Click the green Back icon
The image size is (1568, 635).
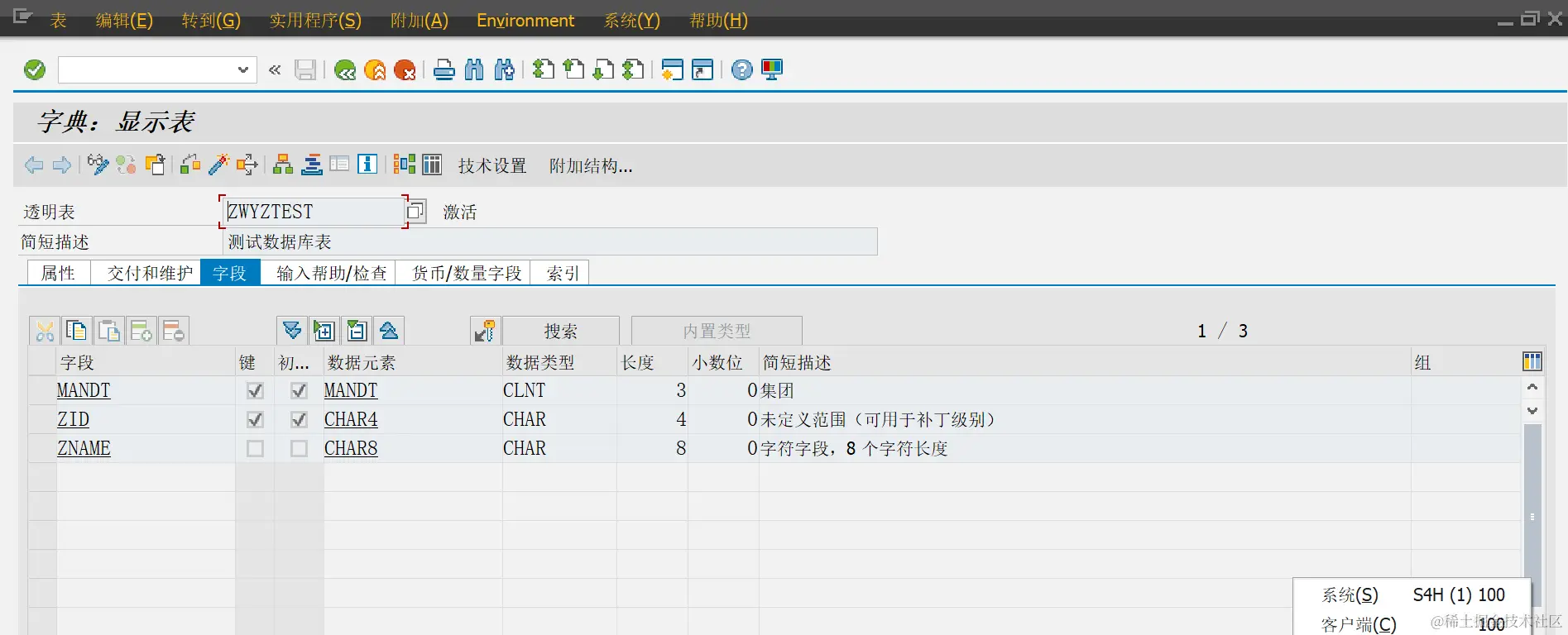point(345,70)
